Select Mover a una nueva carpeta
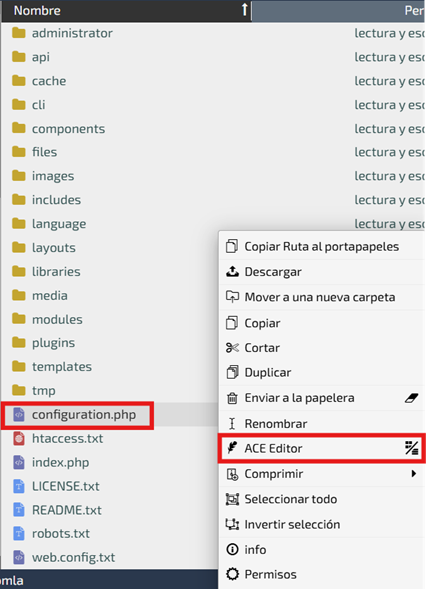Image resolution: width=426 pixels, height=589 pixels. pyautogui.click(x=322, y=297)
